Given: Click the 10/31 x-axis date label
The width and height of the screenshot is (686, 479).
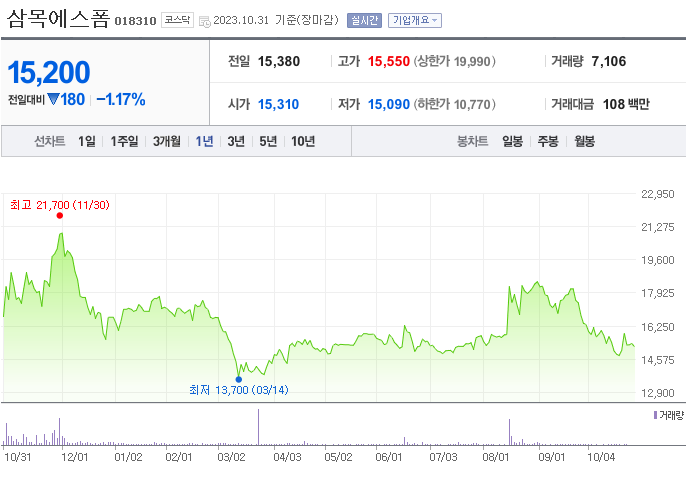Looking at the screenshot, I should click(x=18, y=457).
